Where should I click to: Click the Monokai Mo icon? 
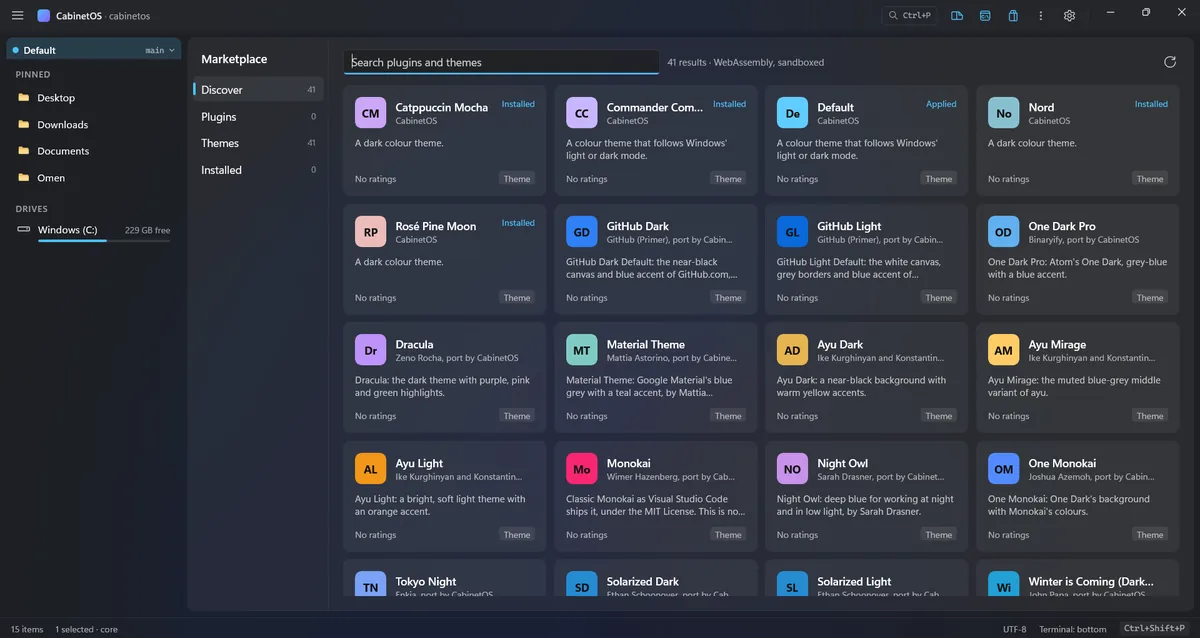(x=582, y=469)
